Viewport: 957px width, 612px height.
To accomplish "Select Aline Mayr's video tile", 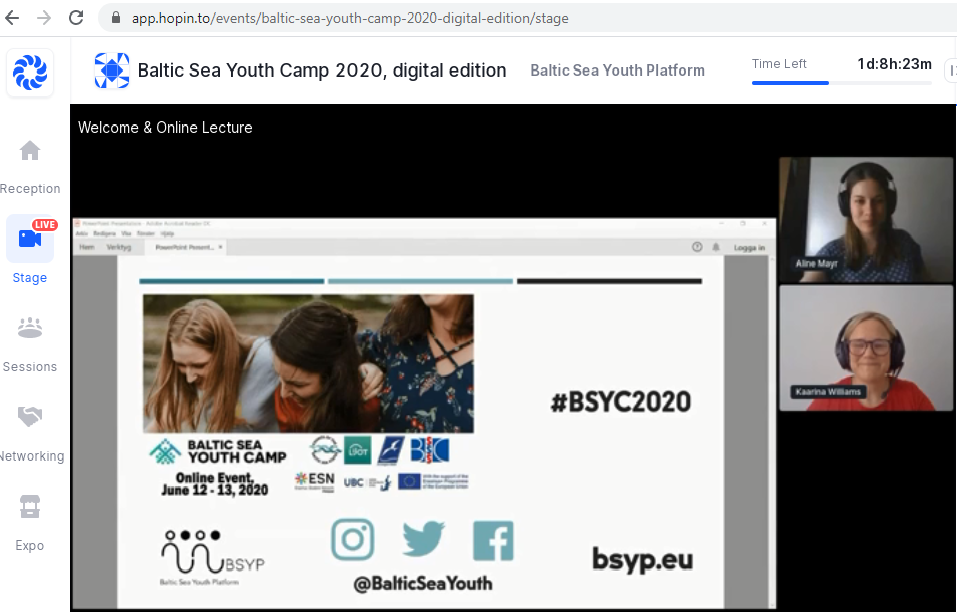I will 865,220.
